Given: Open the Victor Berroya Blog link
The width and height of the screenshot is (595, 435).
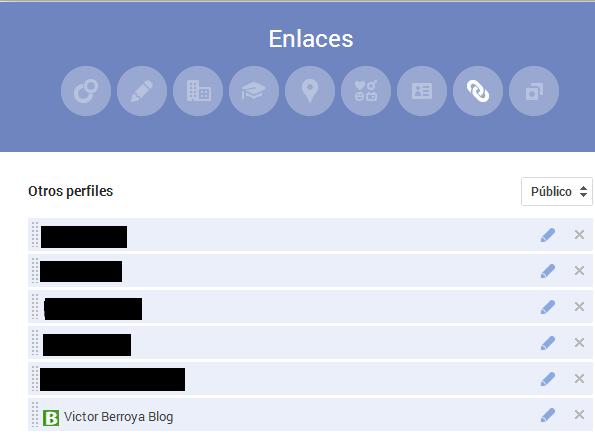Looking at the screenshot, I should (118, 417).
